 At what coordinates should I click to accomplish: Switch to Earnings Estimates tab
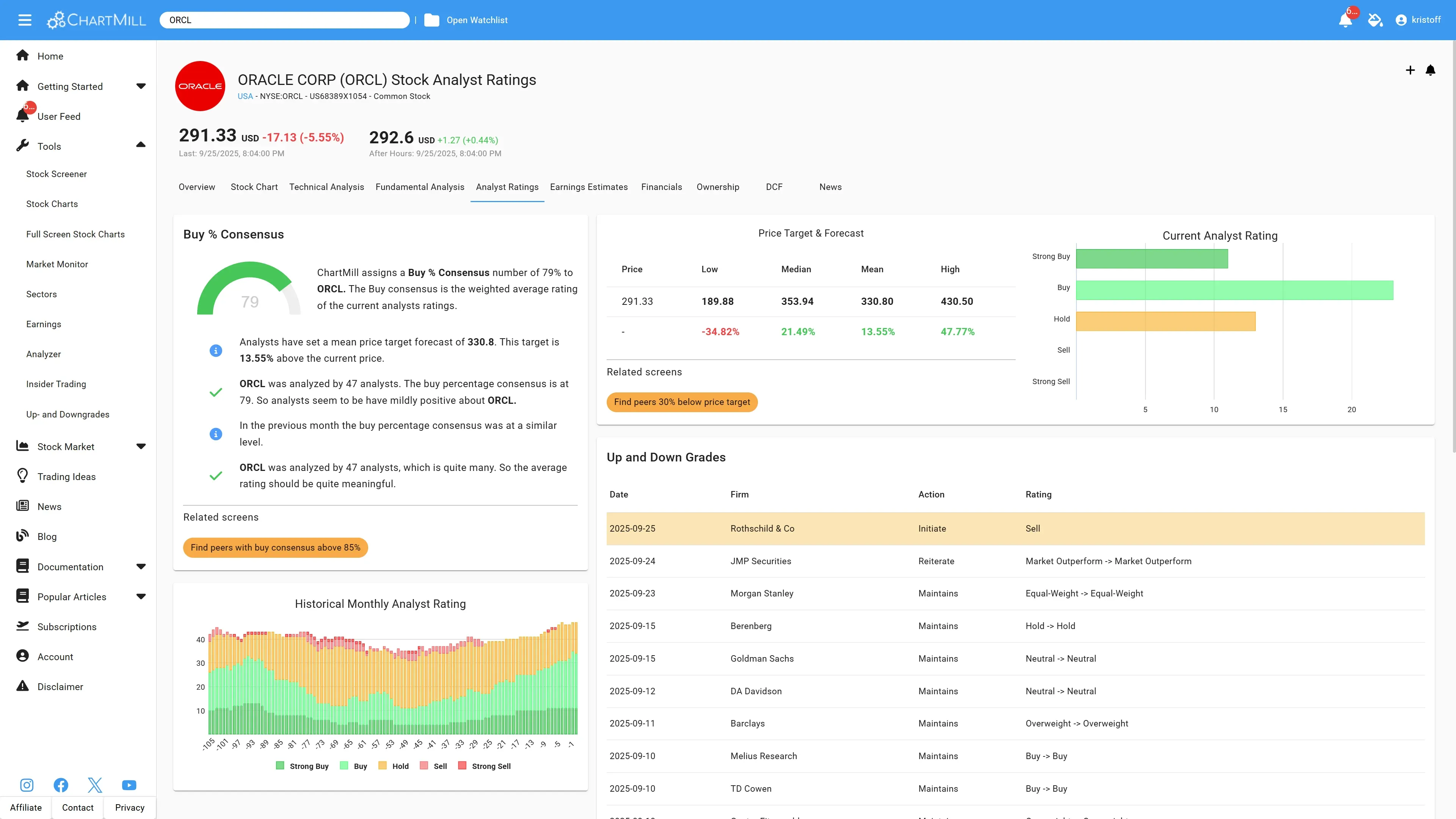coord(589,187)
